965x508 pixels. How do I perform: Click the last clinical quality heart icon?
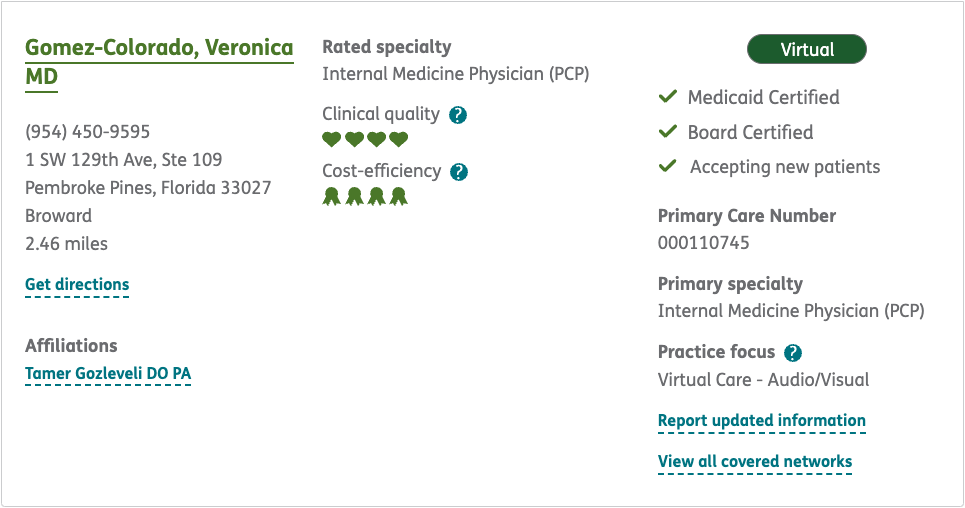[399, 140]
